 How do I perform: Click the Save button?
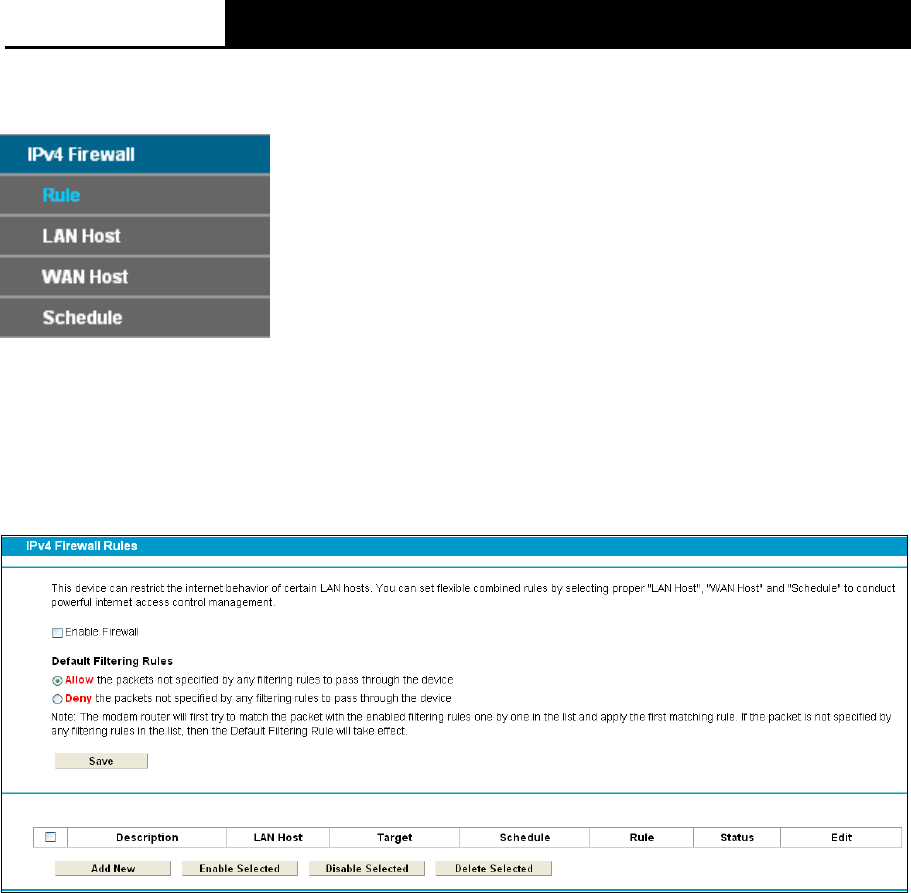click(101, 761)
